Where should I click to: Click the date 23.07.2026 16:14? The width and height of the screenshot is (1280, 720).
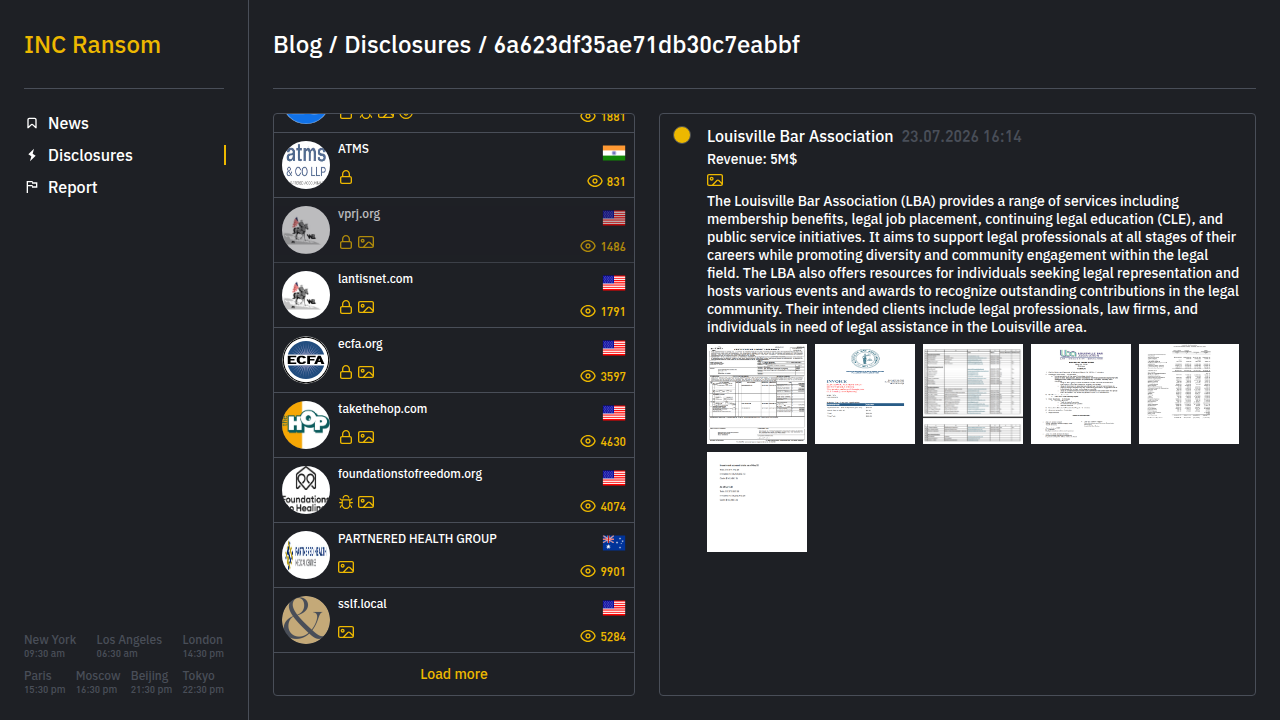[962, 136]
